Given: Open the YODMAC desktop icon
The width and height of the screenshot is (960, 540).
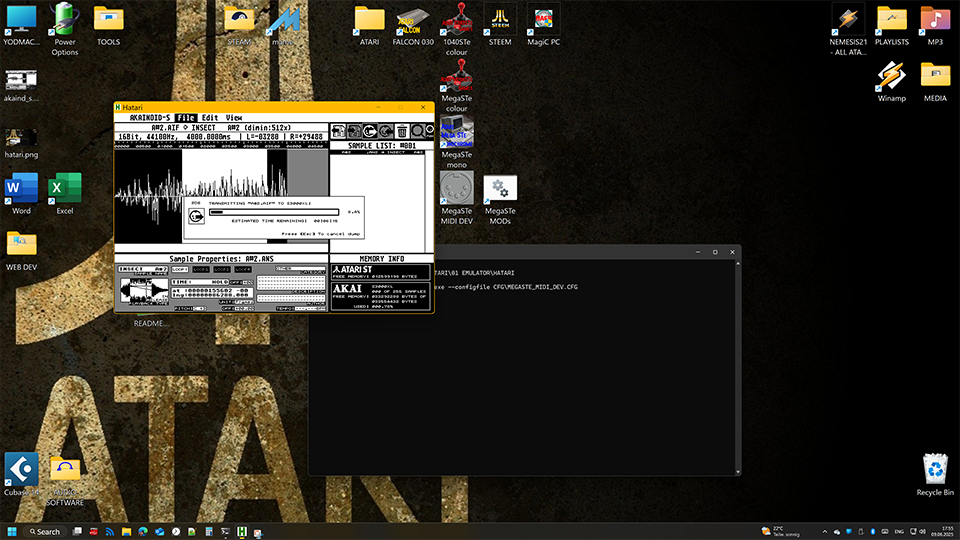Looking at the screenshot, I should pyautogui.click(x=21, y=26).
